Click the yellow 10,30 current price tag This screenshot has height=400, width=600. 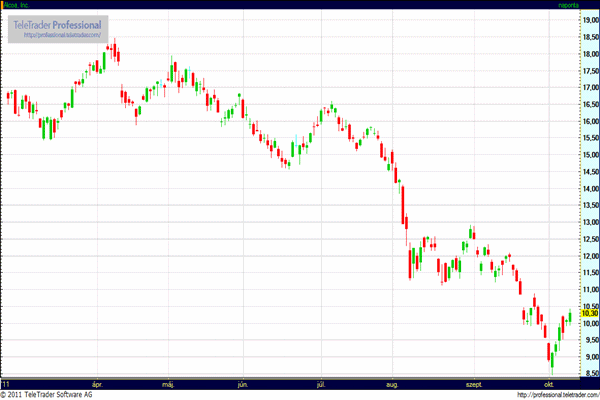coord(589,313)
